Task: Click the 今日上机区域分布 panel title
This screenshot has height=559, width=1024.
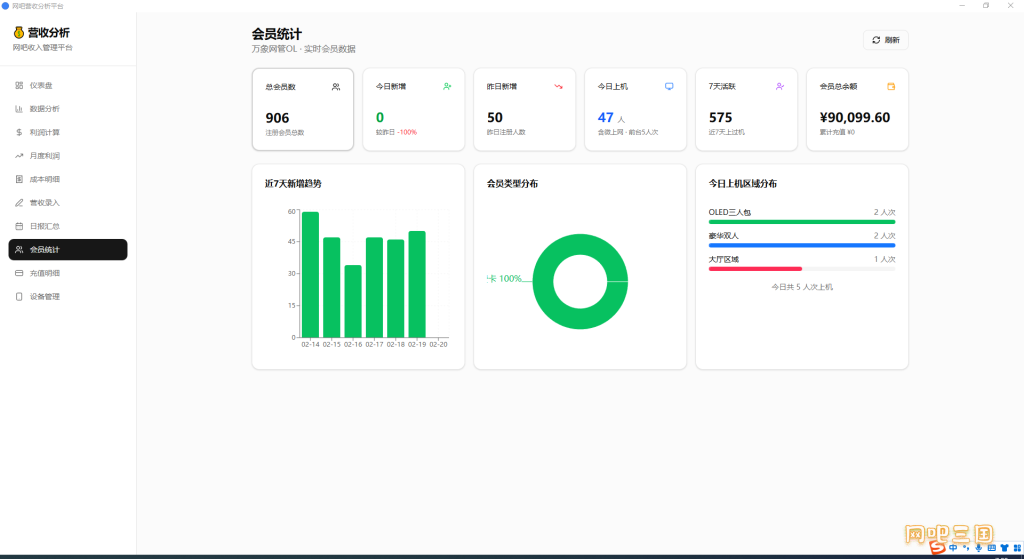Action: pyautogui.click(x=743, y=184)
